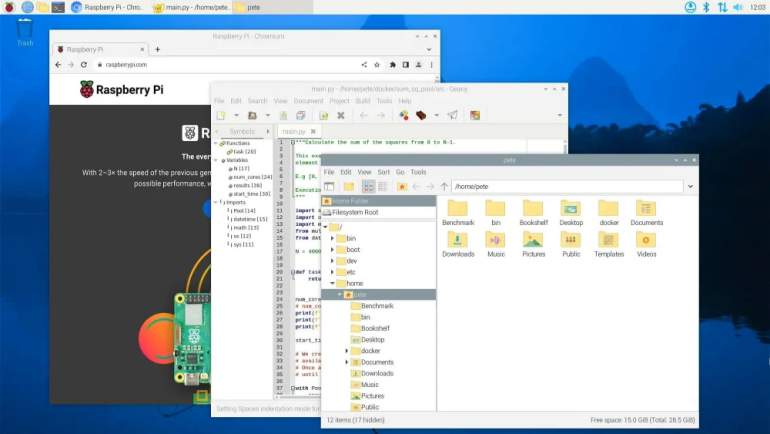Click the Geany color chooser icon
The width and height of the screenshot is (770, 434).
[x=474, y=115]
